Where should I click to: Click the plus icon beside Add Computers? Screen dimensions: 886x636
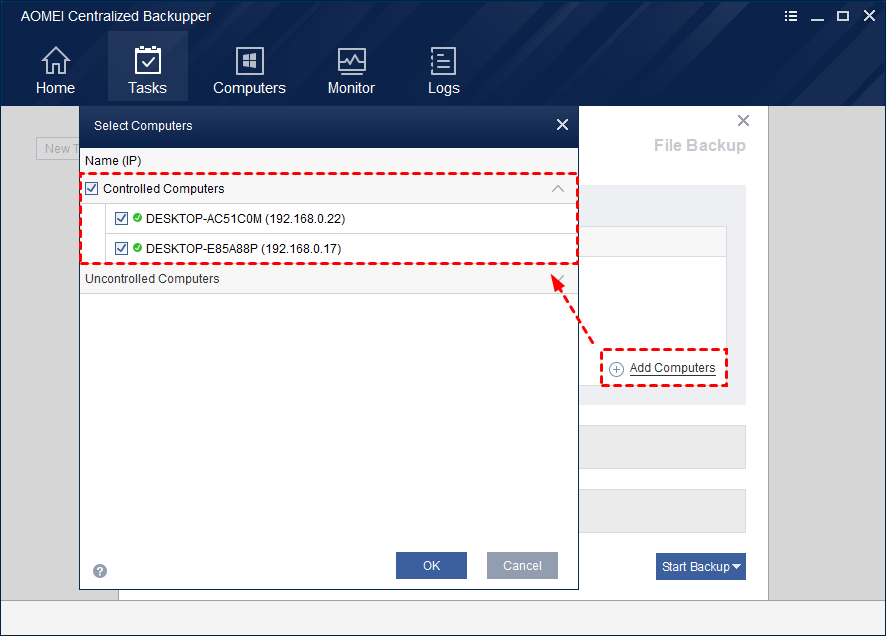pyautogui.click(x=616, y=369)
